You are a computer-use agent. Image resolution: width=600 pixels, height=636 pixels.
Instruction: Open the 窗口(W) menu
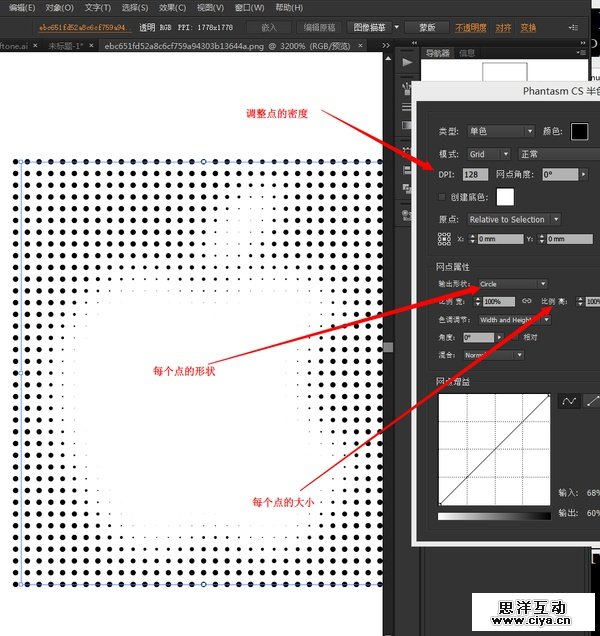pyautogui.click(x=249, y=8)
